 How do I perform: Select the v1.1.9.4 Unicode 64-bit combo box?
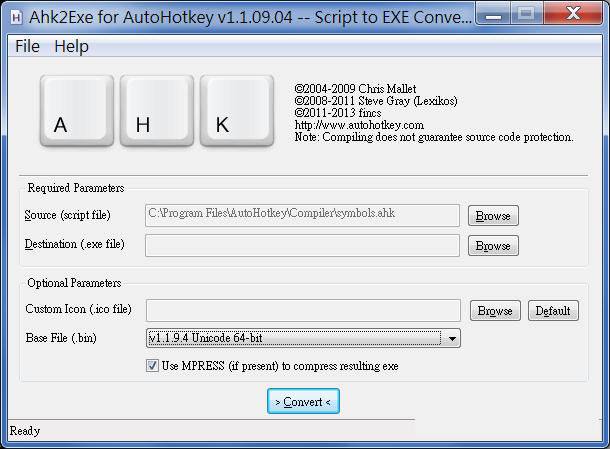pyautogui.click(x=295, y=339)
